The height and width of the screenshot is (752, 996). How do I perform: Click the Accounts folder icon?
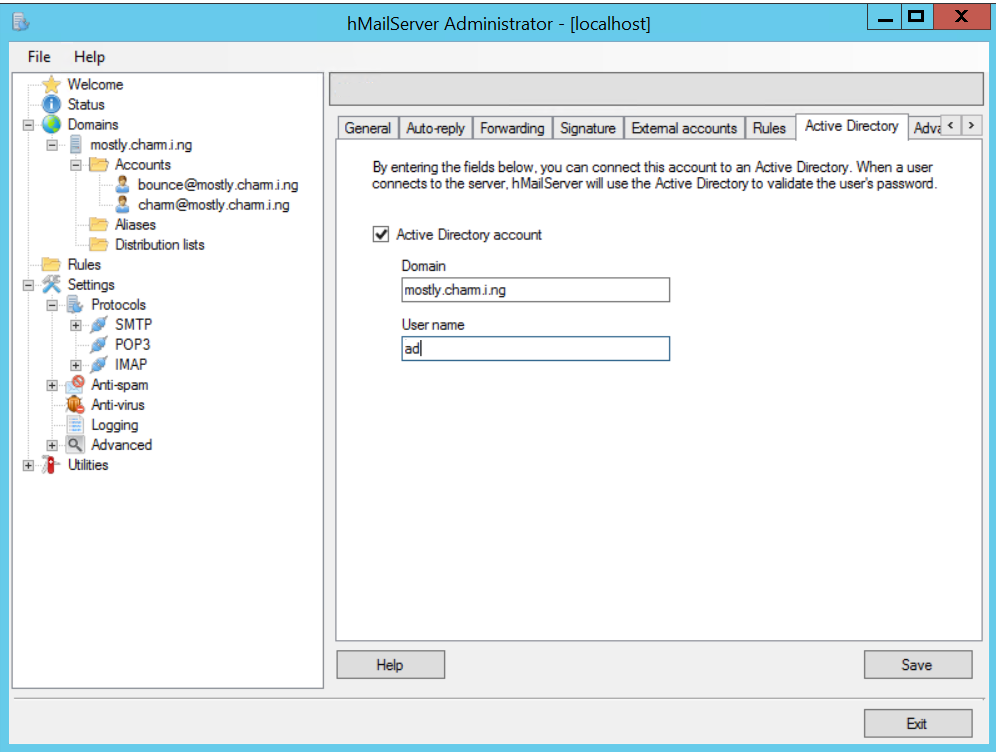pyautogui.click(x=98, y=164)
